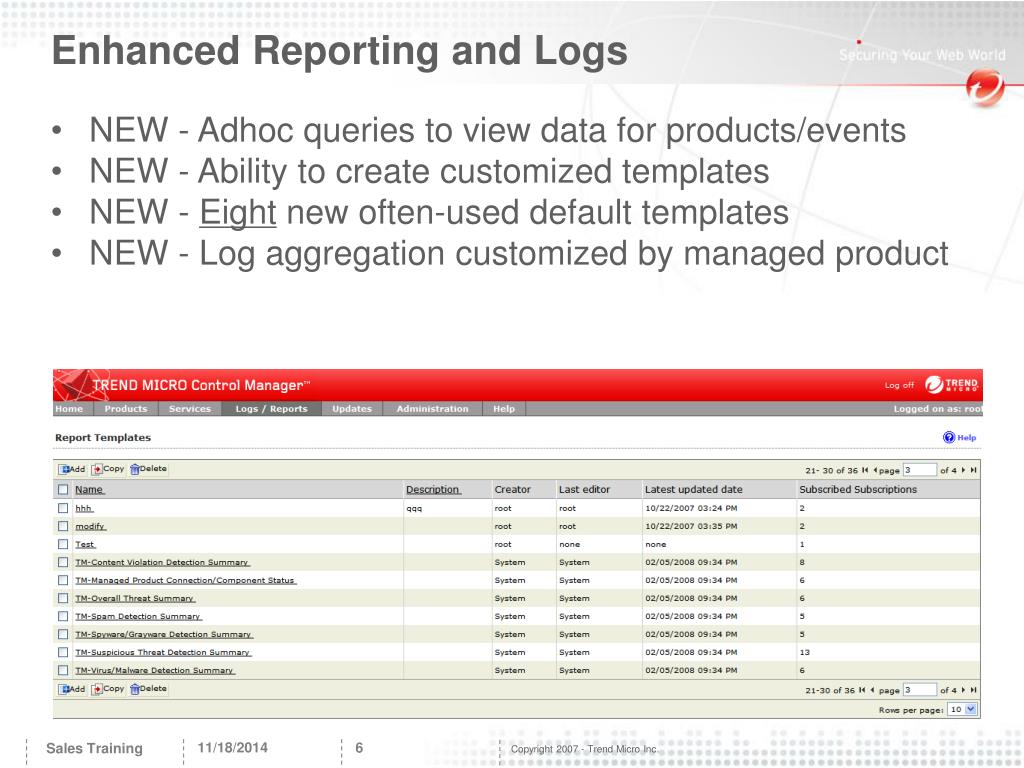Click the top Copy template icon
The image size is (1024, 768).
pyautogui.click(x=97, y=469)
